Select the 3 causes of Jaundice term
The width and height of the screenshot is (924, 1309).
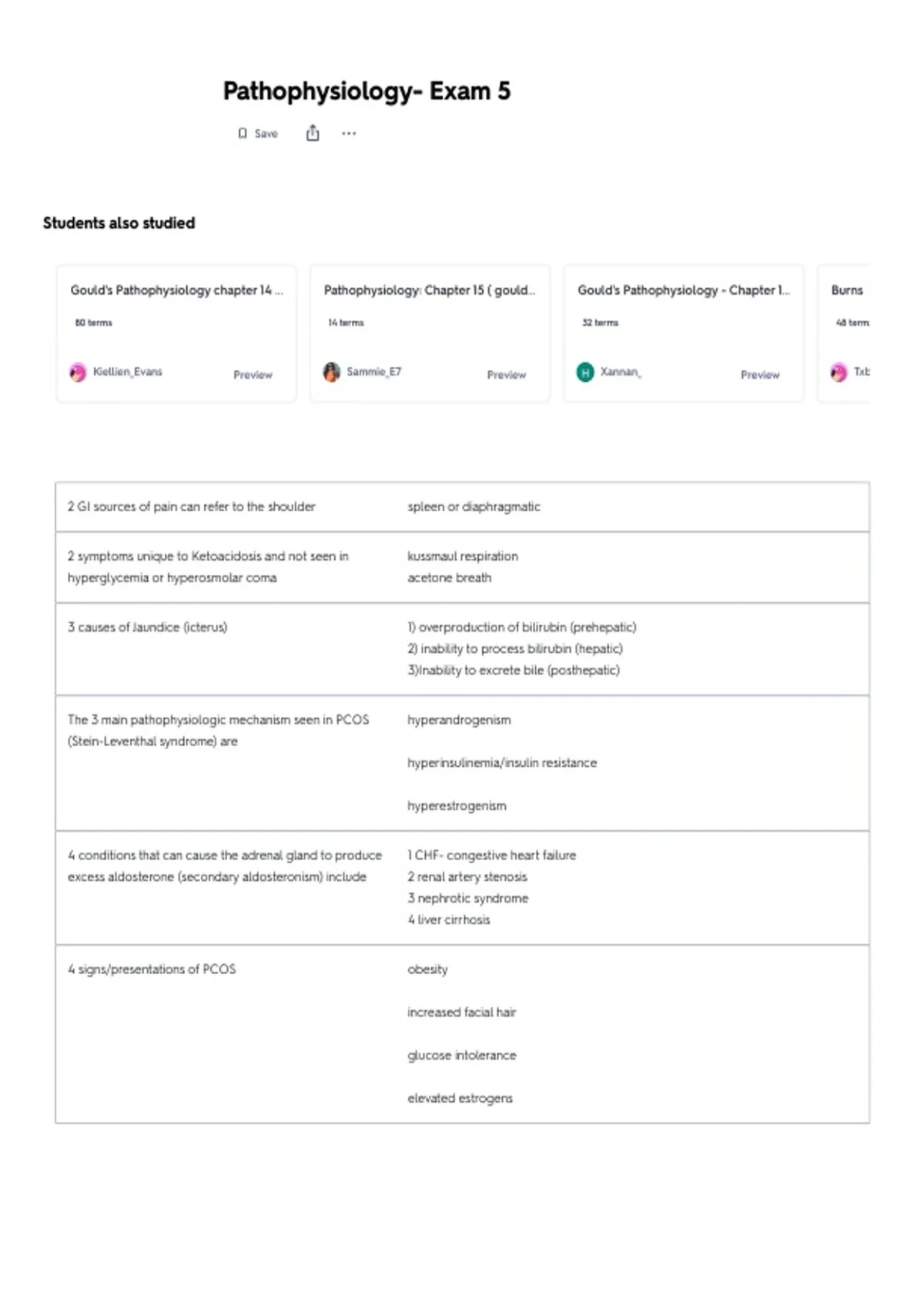point(147,628)
